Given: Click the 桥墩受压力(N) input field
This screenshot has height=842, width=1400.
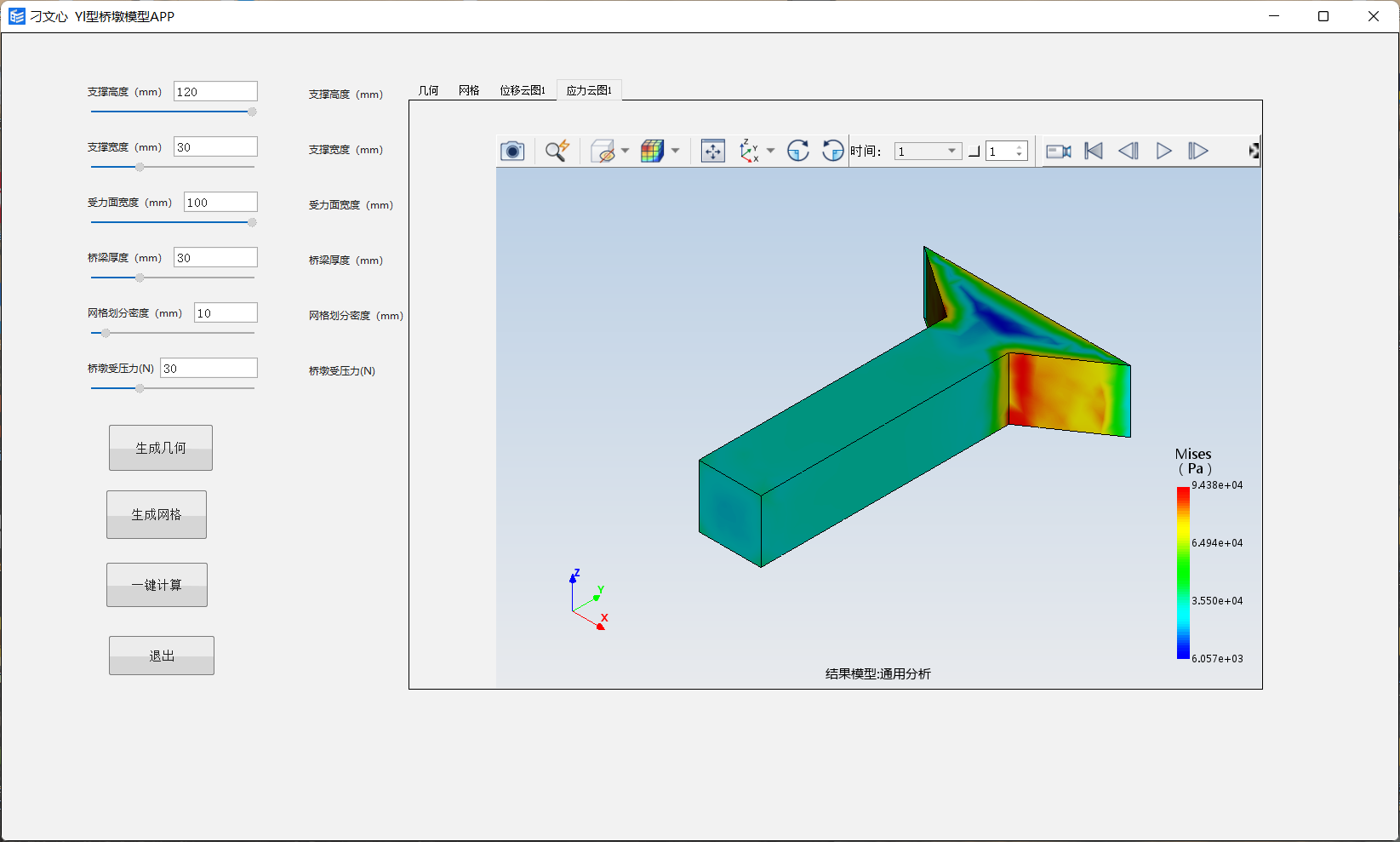Looking at the screenshot, I should pos(209,369).
